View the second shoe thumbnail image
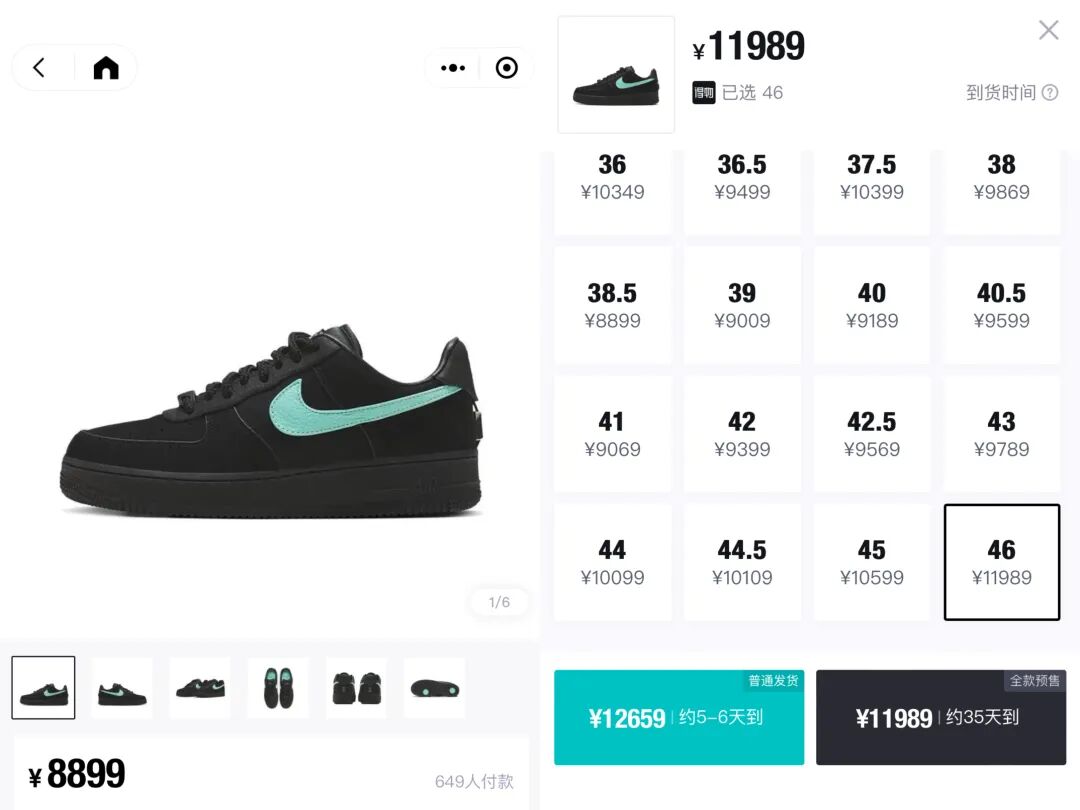The width and height of the screenshot is (1080, 810). coord(122,688)
